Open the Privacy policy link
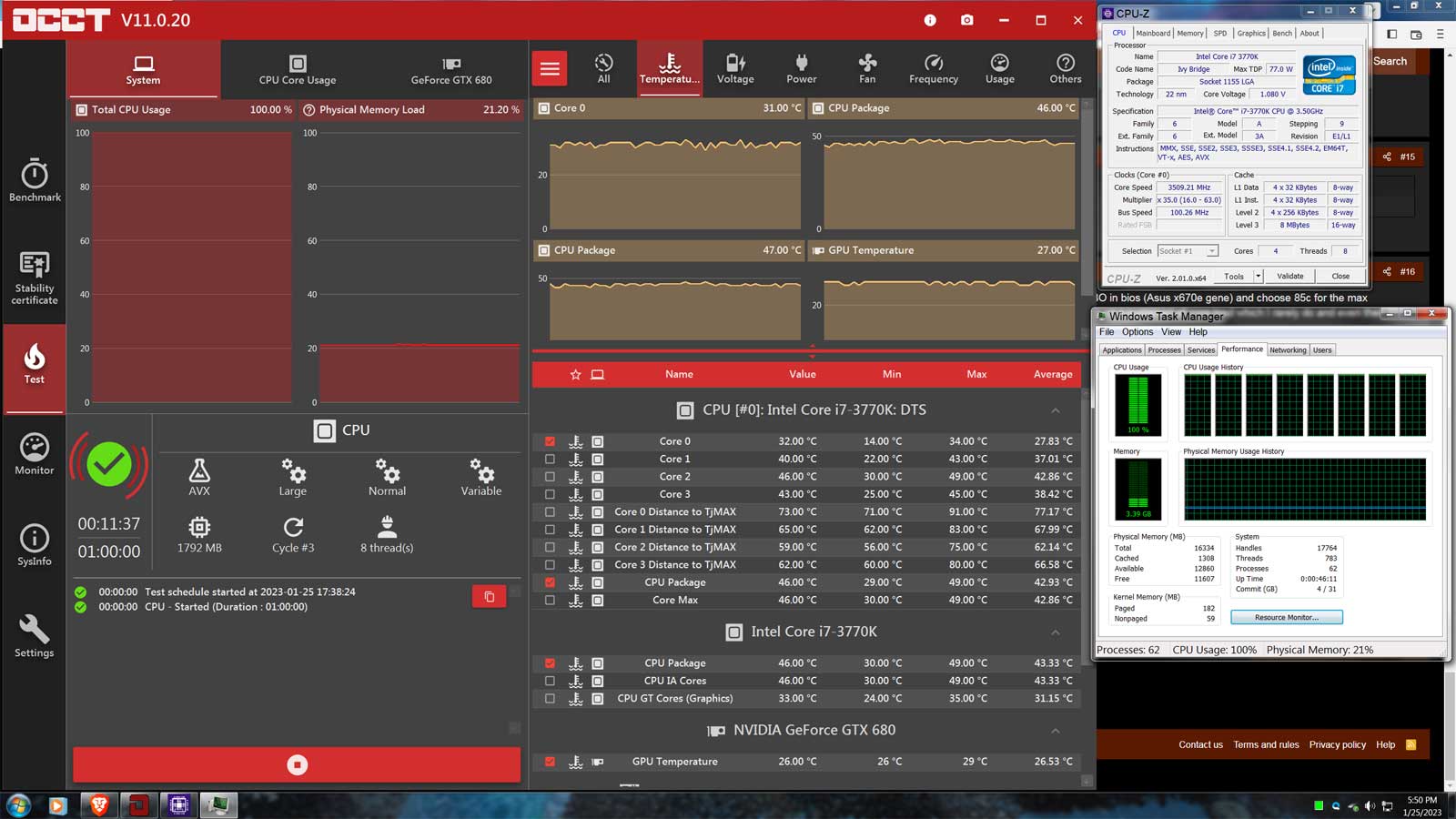This screenshot has height=819, width=1456. 1338,745
